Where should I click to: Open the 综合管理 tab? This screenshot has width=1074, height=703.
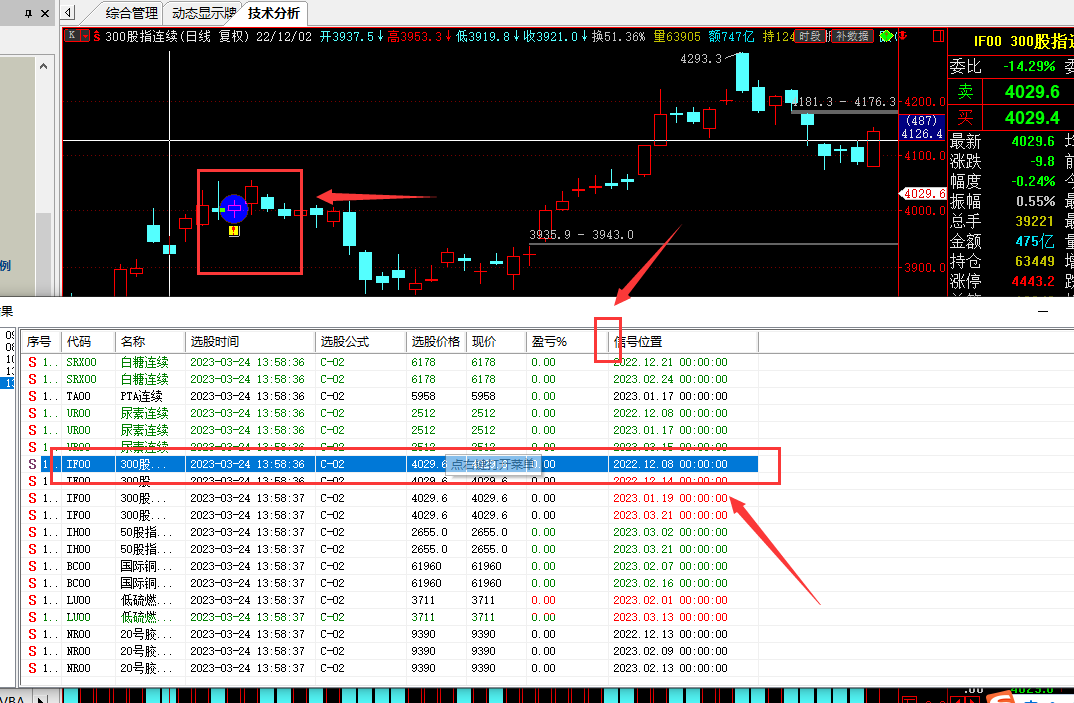coord(132,13)
